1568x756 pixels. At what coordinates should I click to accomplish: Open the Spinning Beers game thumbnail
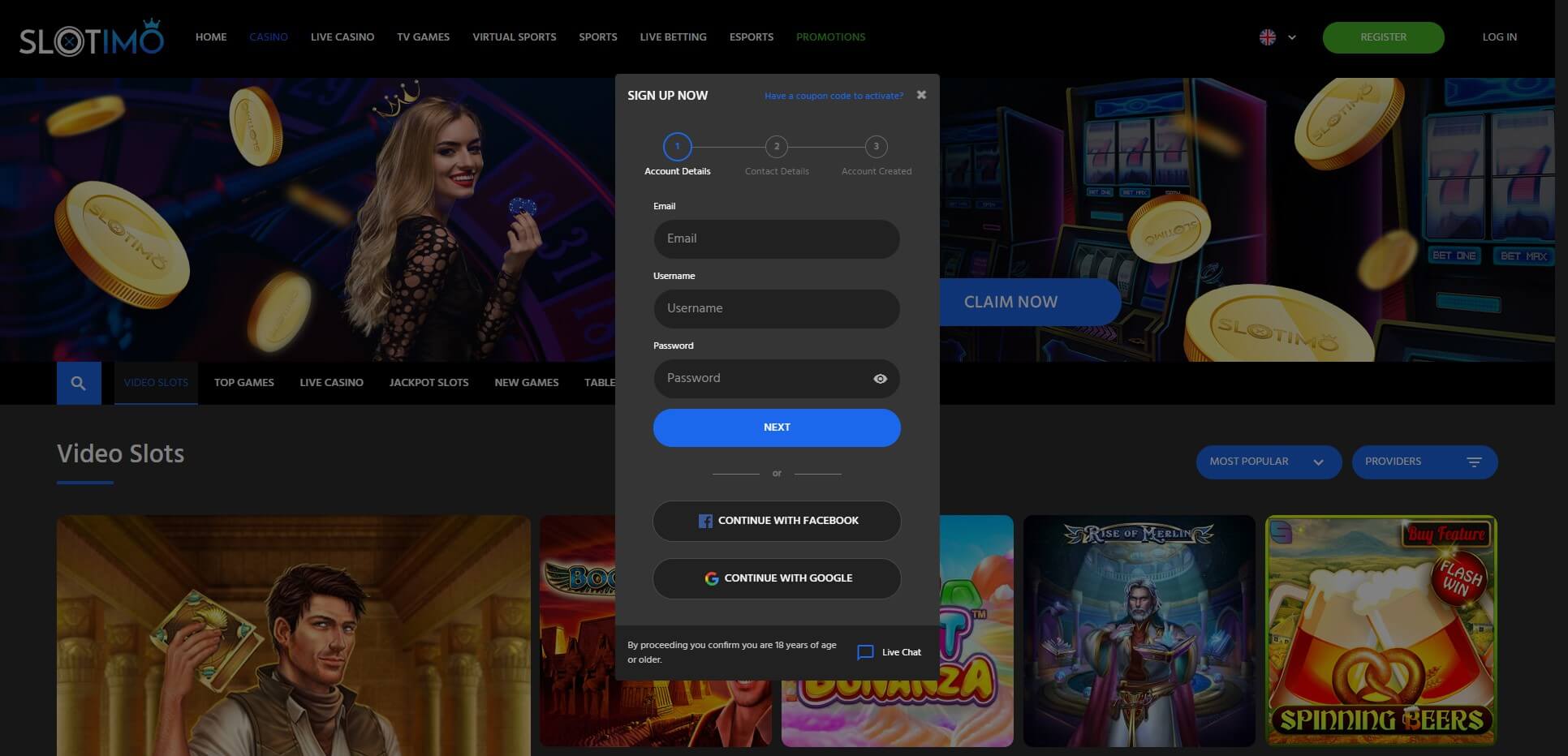[1381, 631]
